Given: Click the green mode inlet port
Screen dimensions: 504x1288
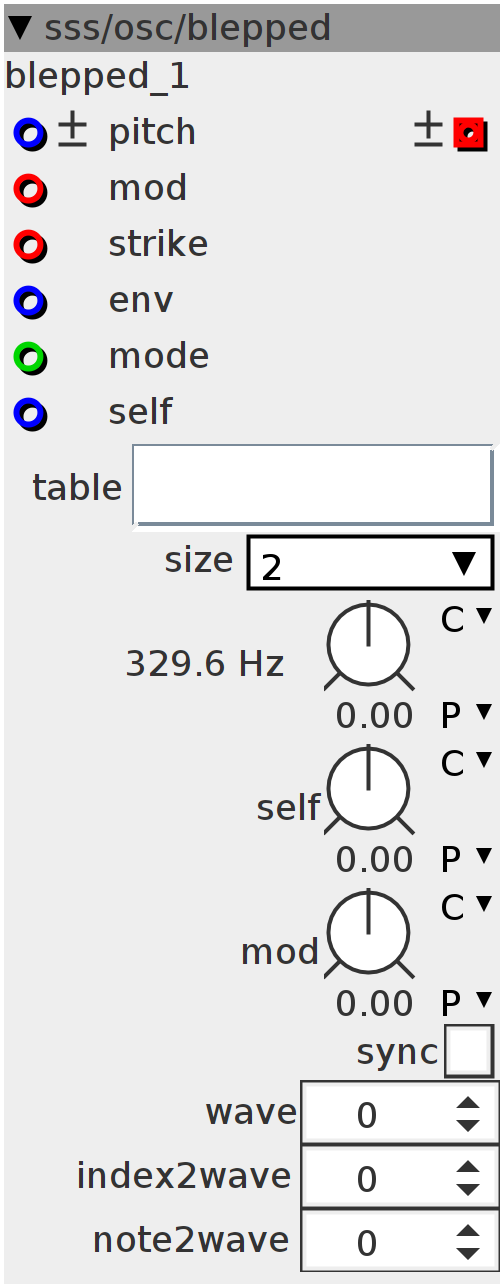Looking at the screenshot, I should [x=30, y=357].
